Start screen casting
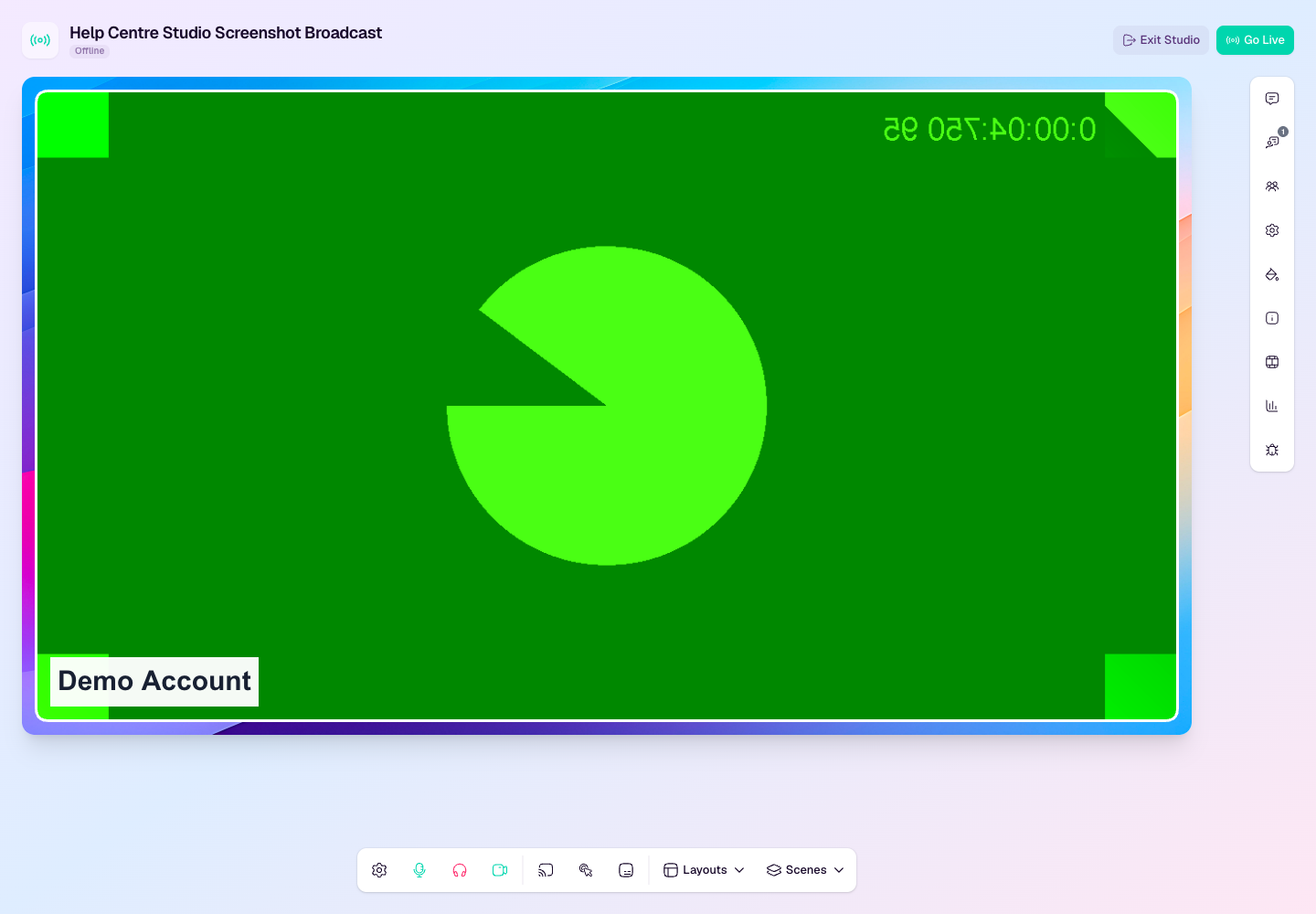 [546, 870]
